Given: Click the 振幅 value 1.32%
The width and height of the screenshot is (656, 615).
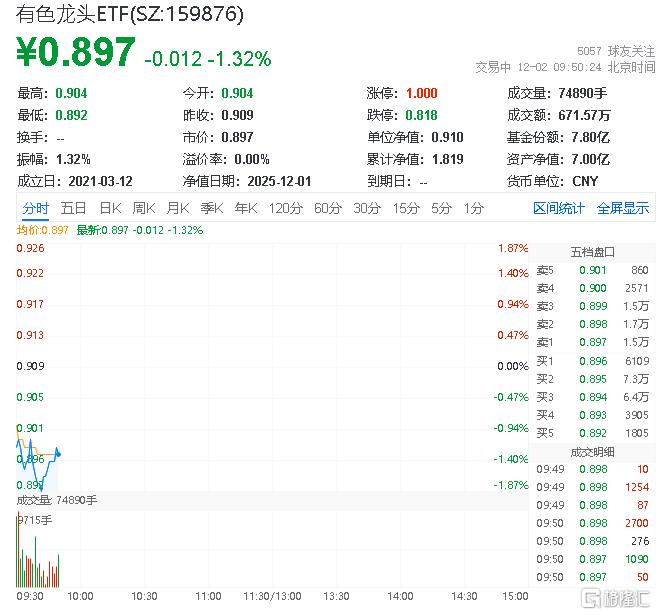Looking at the screenshot, I should pyautogui.click(x=73, y=159).
